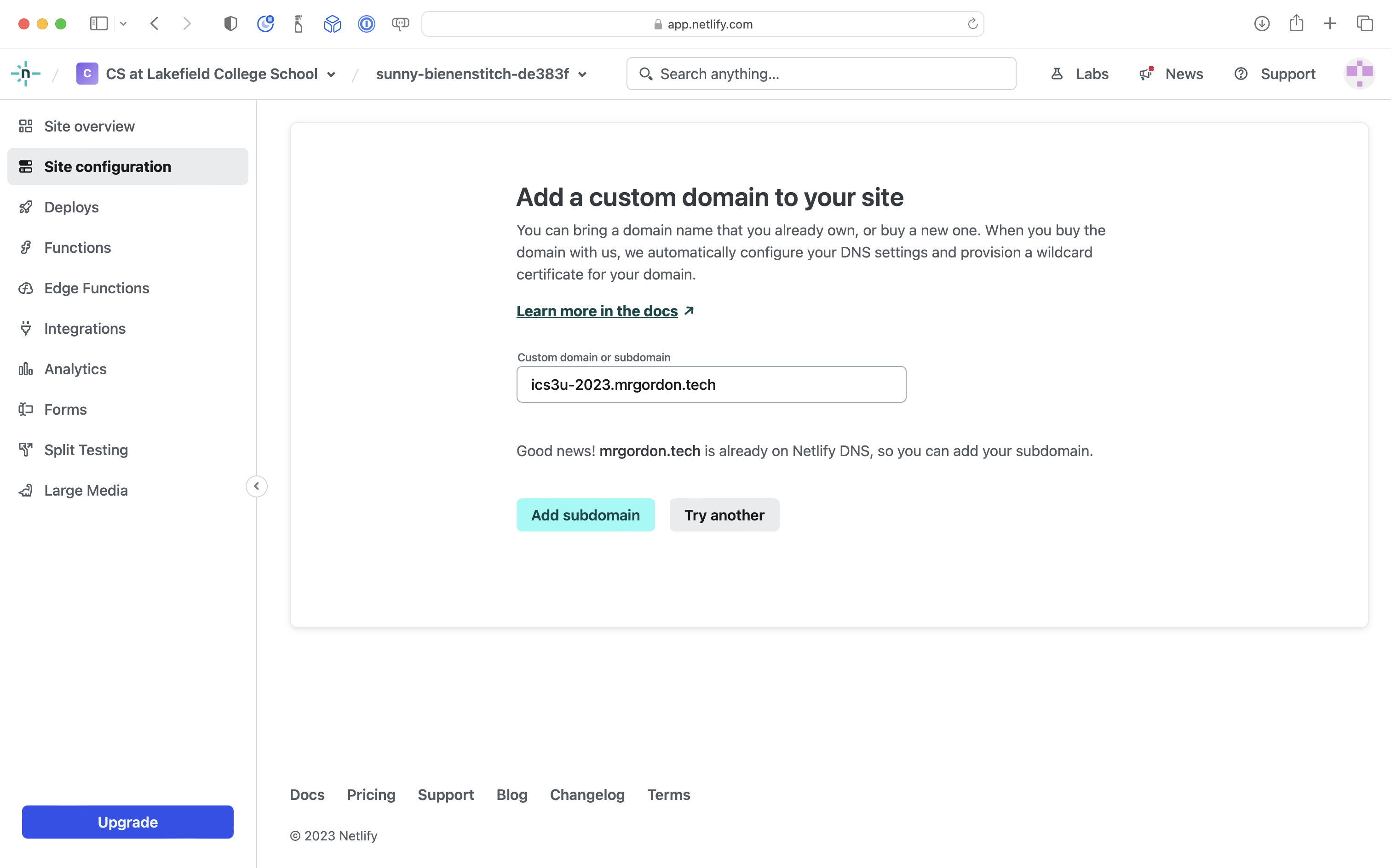Click the Add subdomain button

pos(585,515)
